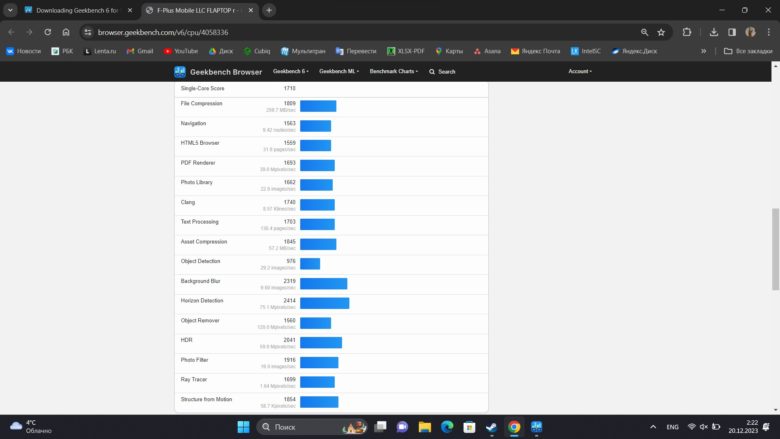
Task: Expand the Geekbench 6 menu
Action: coord(291,72)
